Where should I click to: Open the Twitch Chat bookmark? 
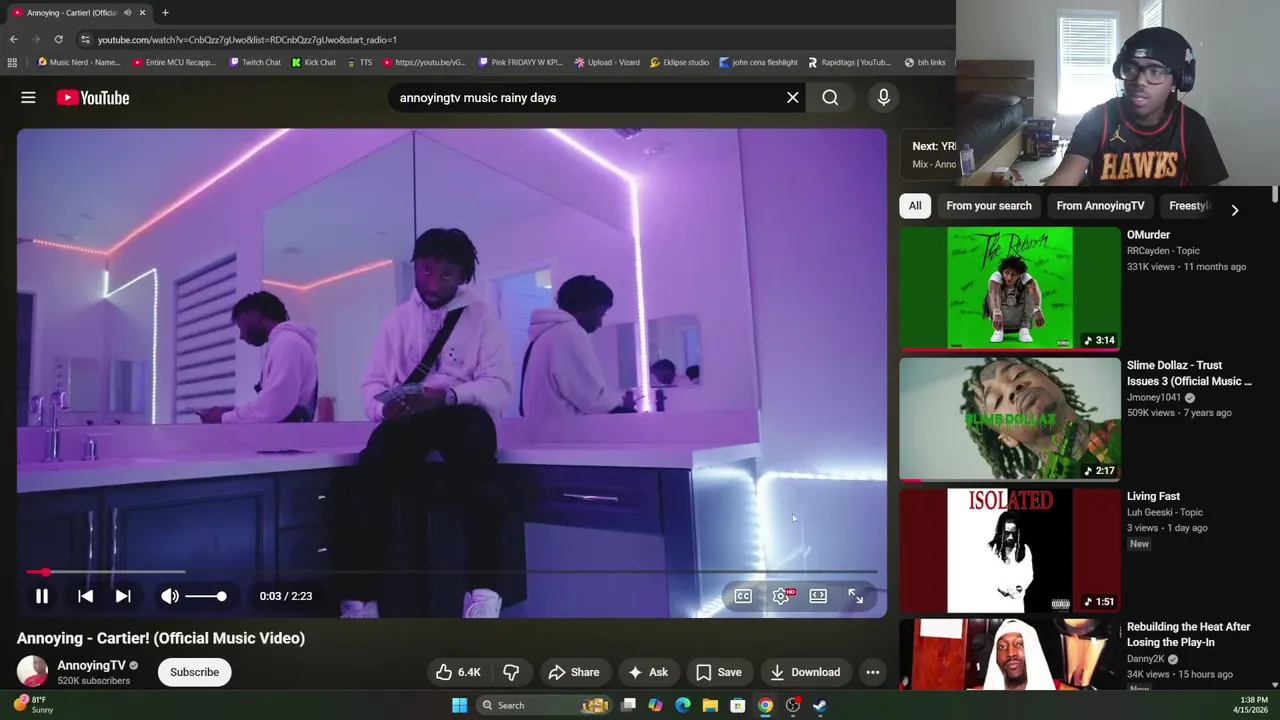255,62
